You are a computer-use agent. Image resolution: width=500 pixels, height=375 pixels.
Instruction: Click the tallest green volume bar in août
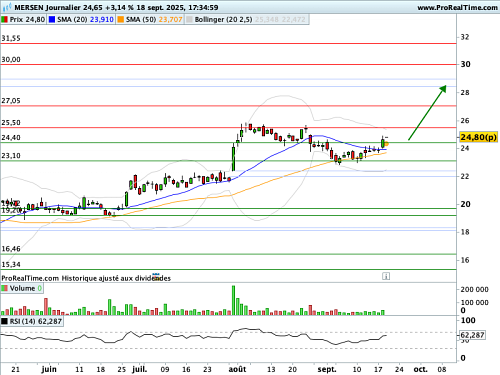(233, 300)
